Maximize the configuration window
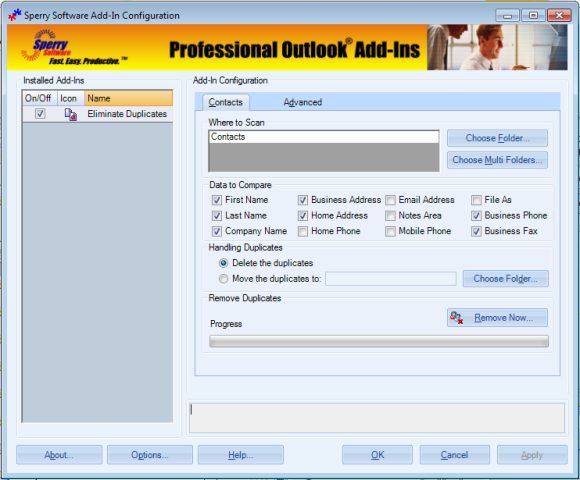 point(533,16)
